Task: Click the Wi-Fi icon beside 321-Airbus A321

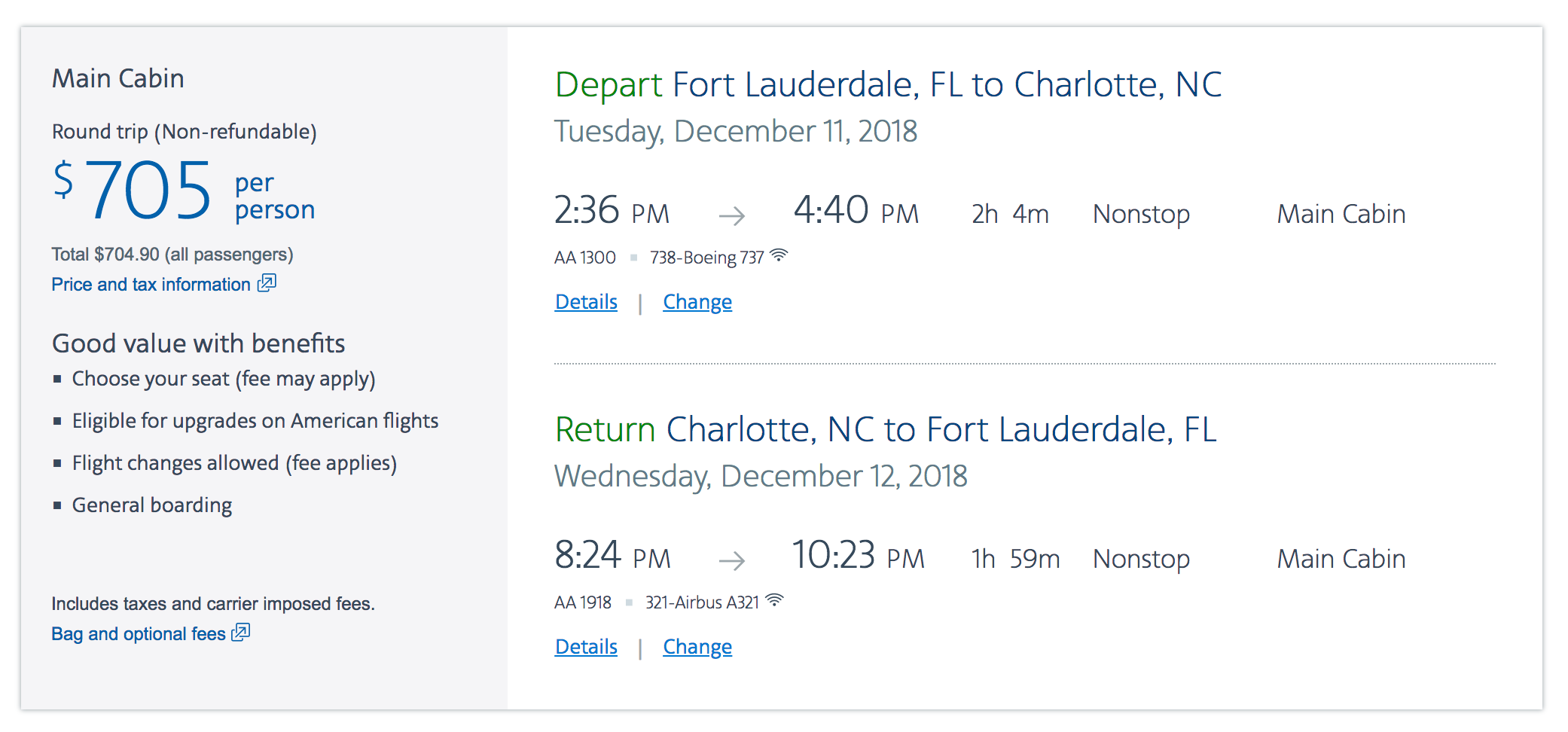Action: (x=774, y=600)
